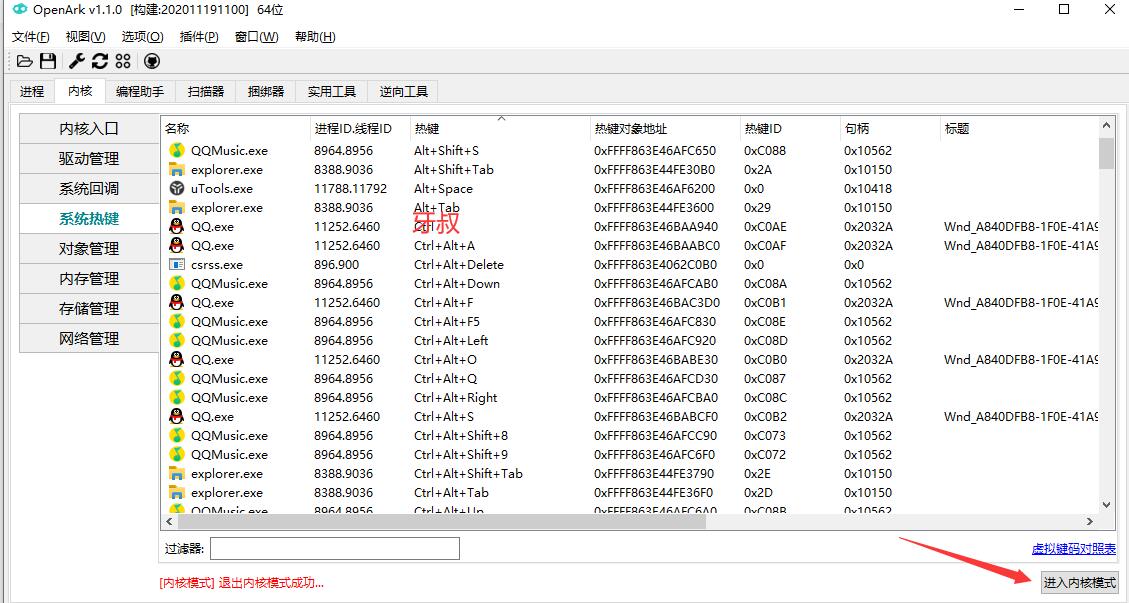
Task: Switch to the 进程 tab
Action: point(32,91)
